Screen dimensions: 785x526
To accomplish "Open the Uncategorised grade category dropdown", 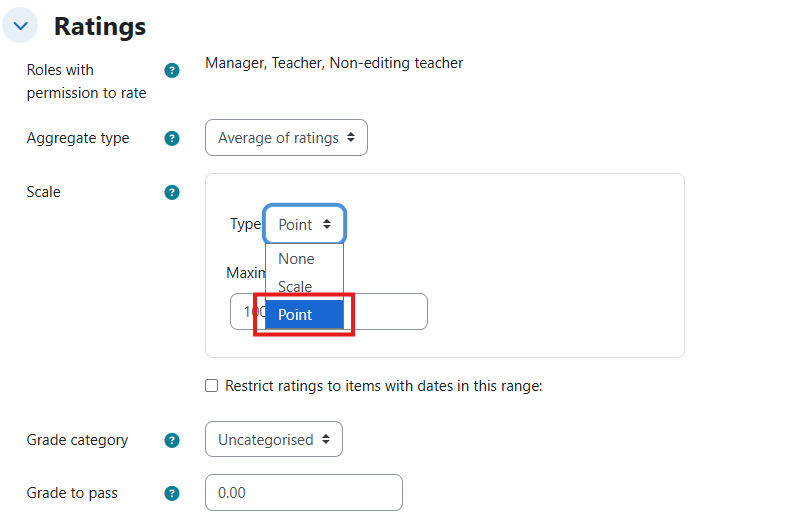I will coord(273,440).
